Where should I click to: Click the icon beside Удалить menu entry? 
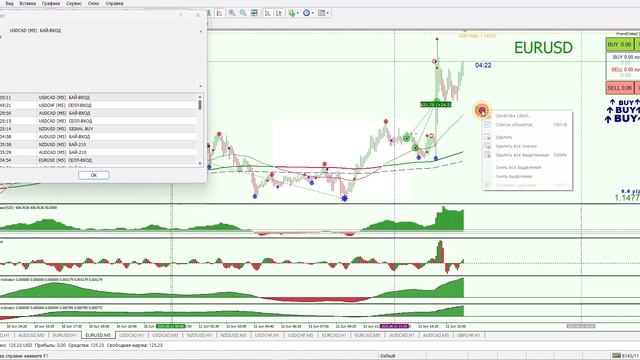[x=487, y=137]
